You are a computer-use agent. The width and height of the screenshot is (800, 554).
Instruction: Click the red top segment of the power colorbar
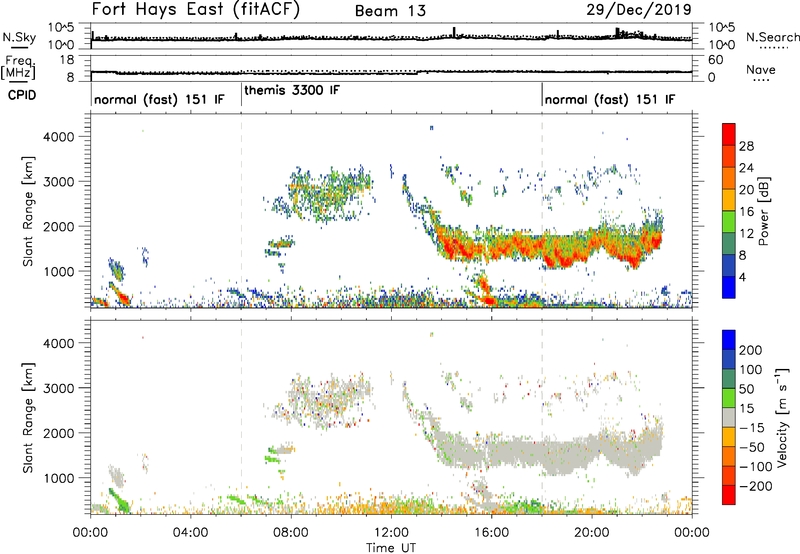[729, 135]
